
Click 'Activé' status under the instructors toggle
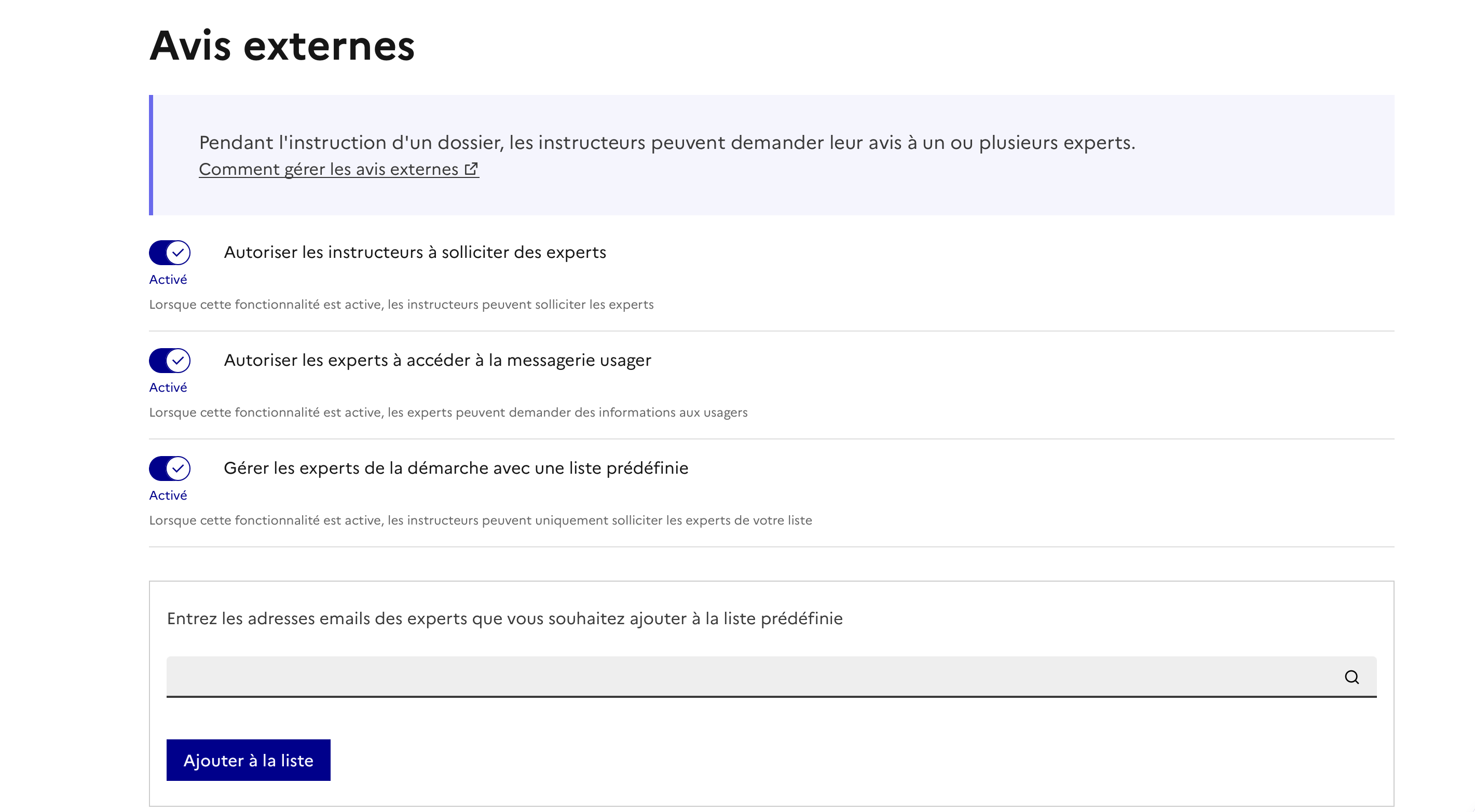point(168,280)
